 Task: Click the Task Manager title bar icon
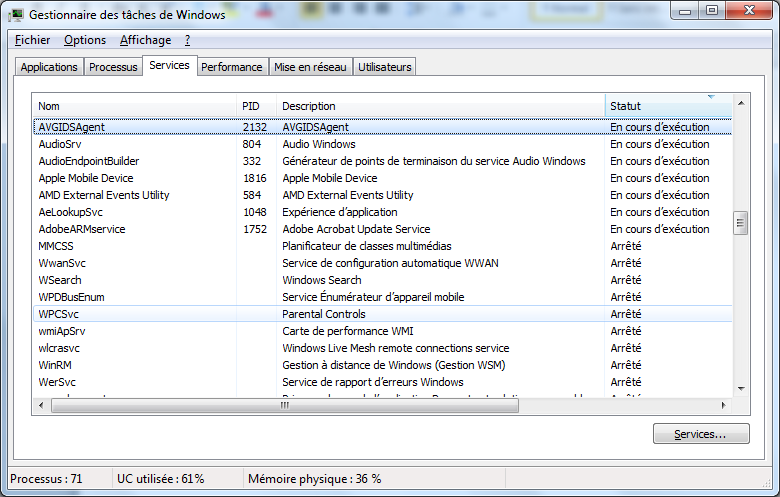tap(17, 14)
